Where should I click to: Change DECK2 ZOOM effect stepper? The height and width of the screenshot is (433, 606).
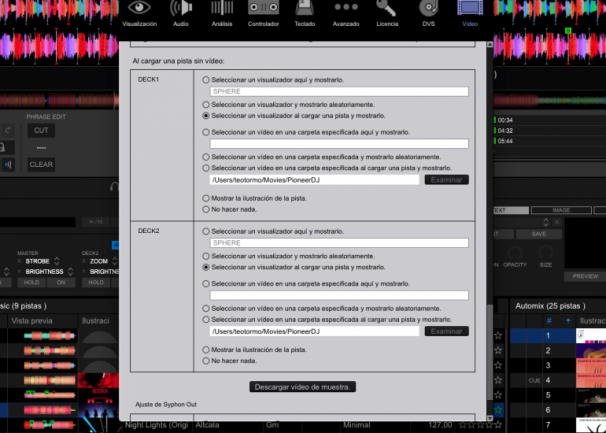[114, 261]
